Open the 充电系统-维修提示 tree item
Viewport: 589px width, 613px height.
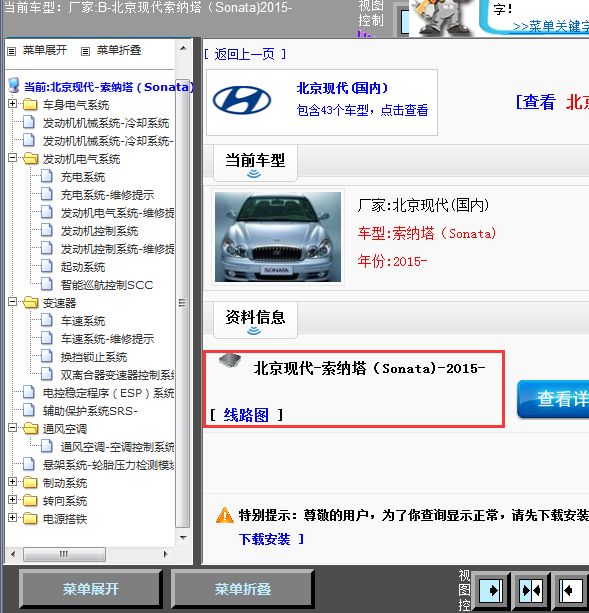pyautogui.click(x=107, y=195)
